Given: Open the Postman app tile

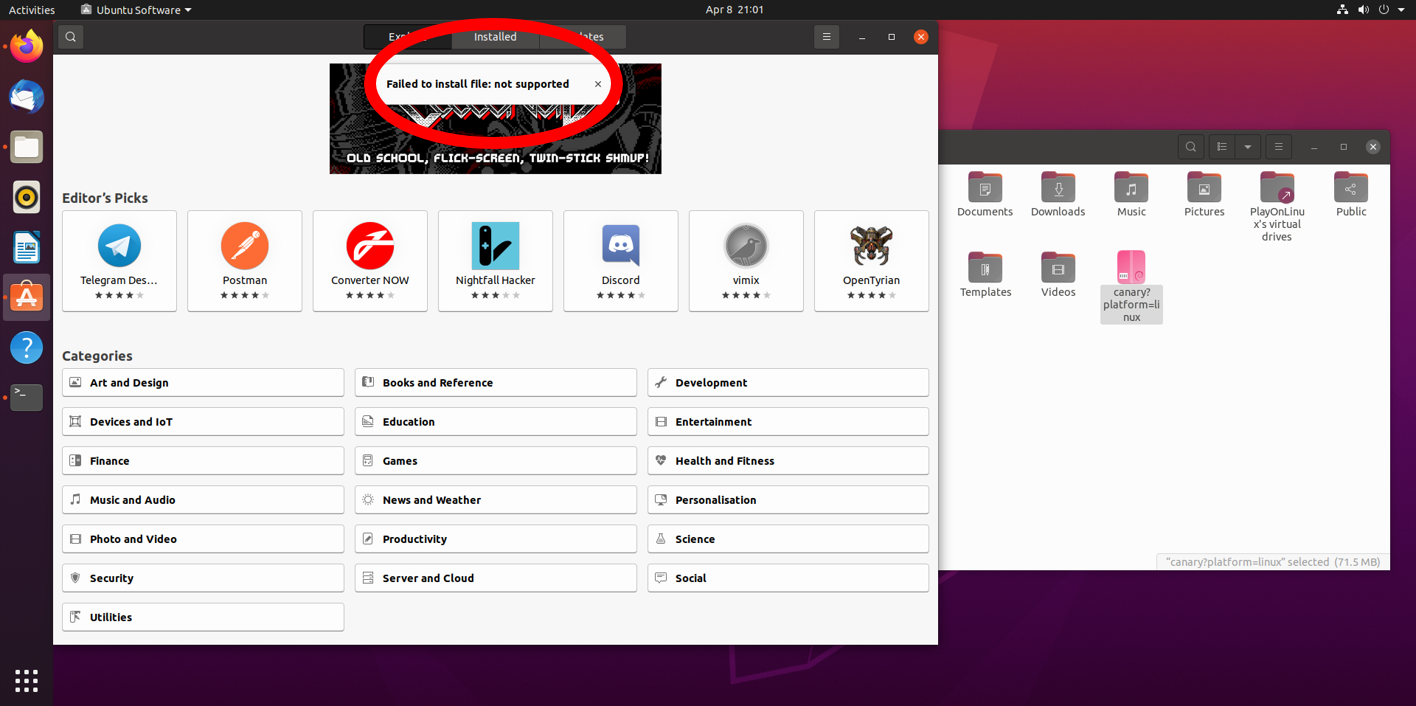Looking at the screenshot, I should click(x=245, y=260).
